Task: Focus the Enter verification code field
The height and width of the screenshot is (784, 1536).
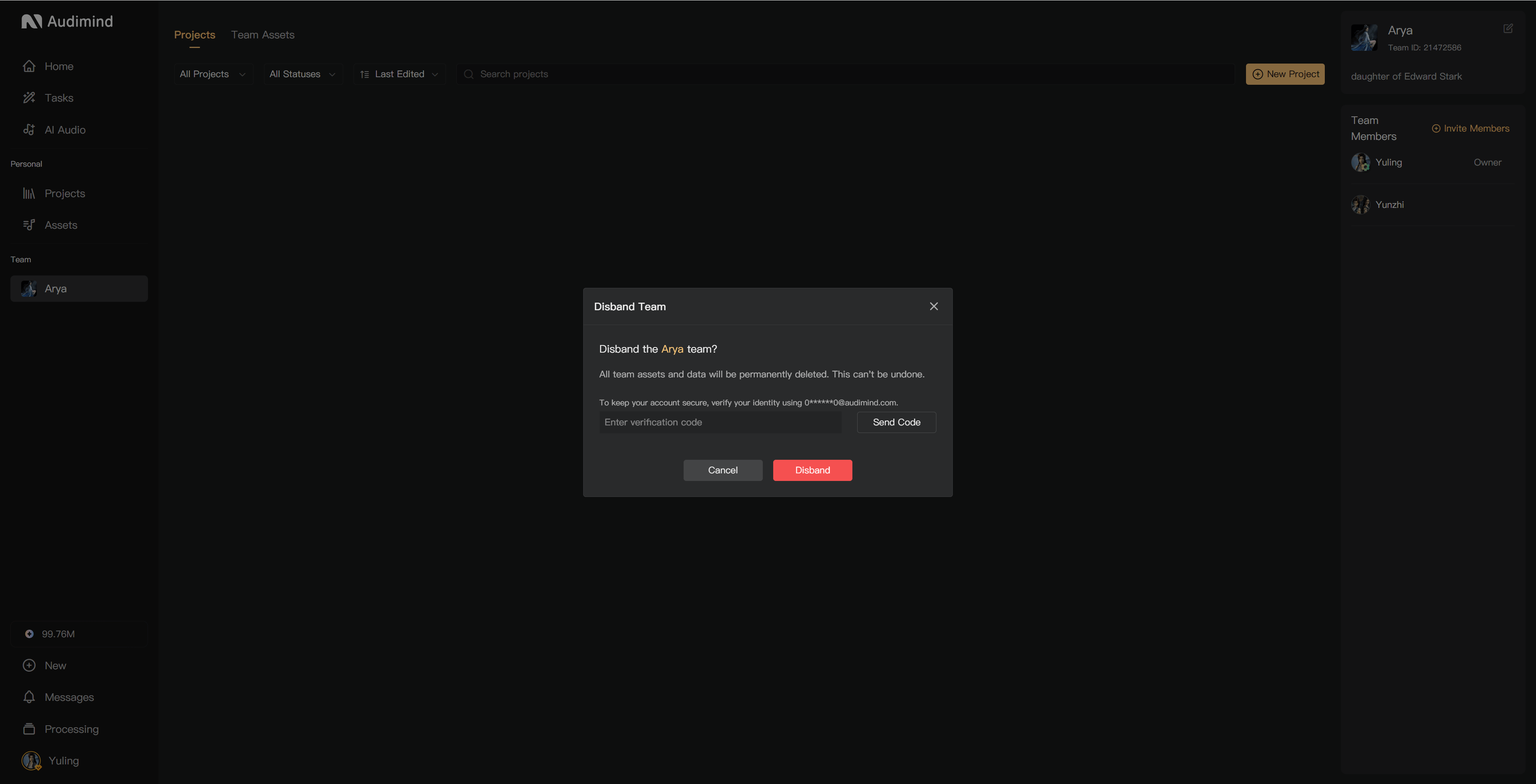Action: click(x=720, y=422)
